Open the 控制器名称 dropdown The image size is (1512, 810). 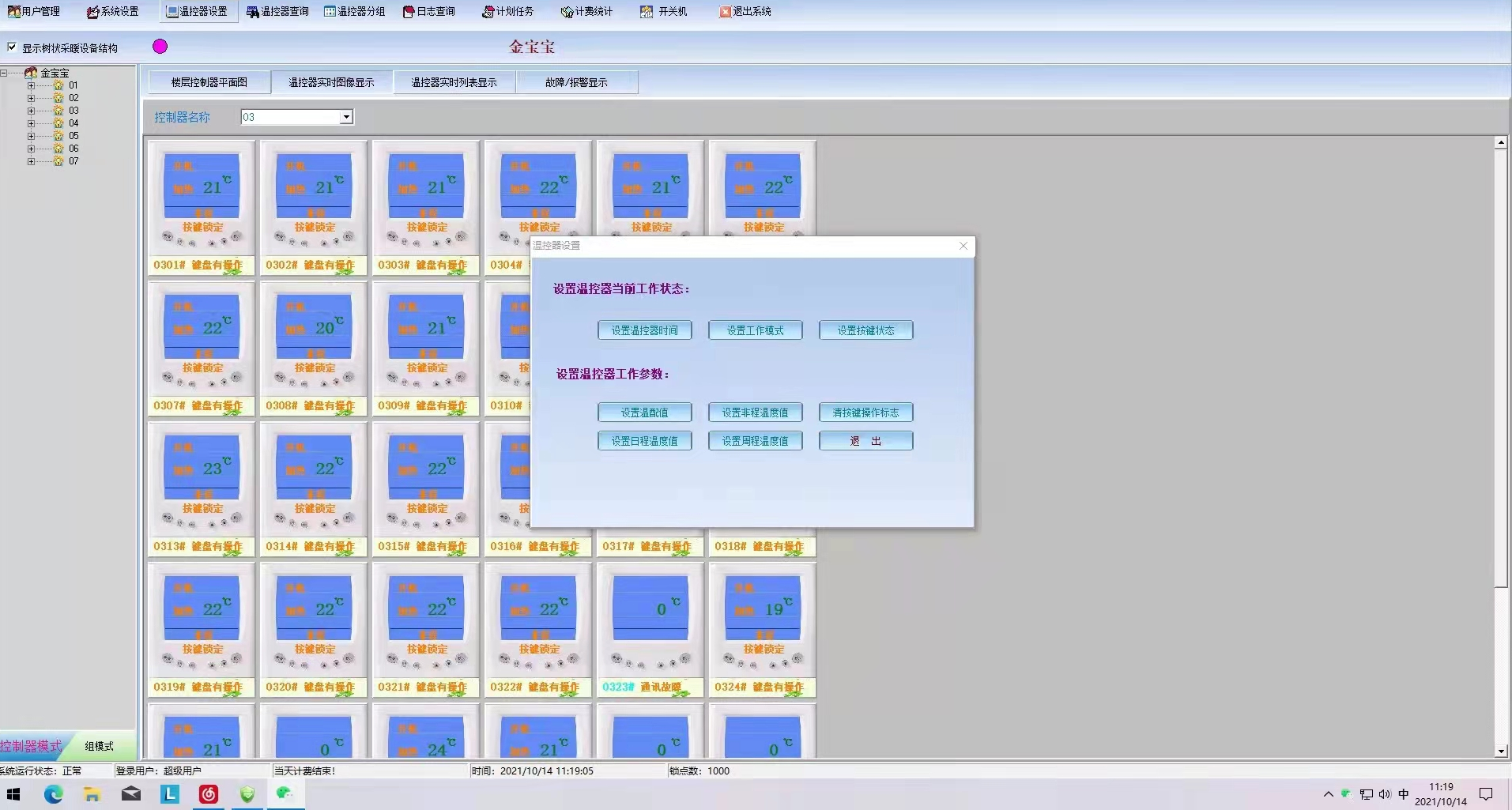pyautogui.click(x=345, y=117)
